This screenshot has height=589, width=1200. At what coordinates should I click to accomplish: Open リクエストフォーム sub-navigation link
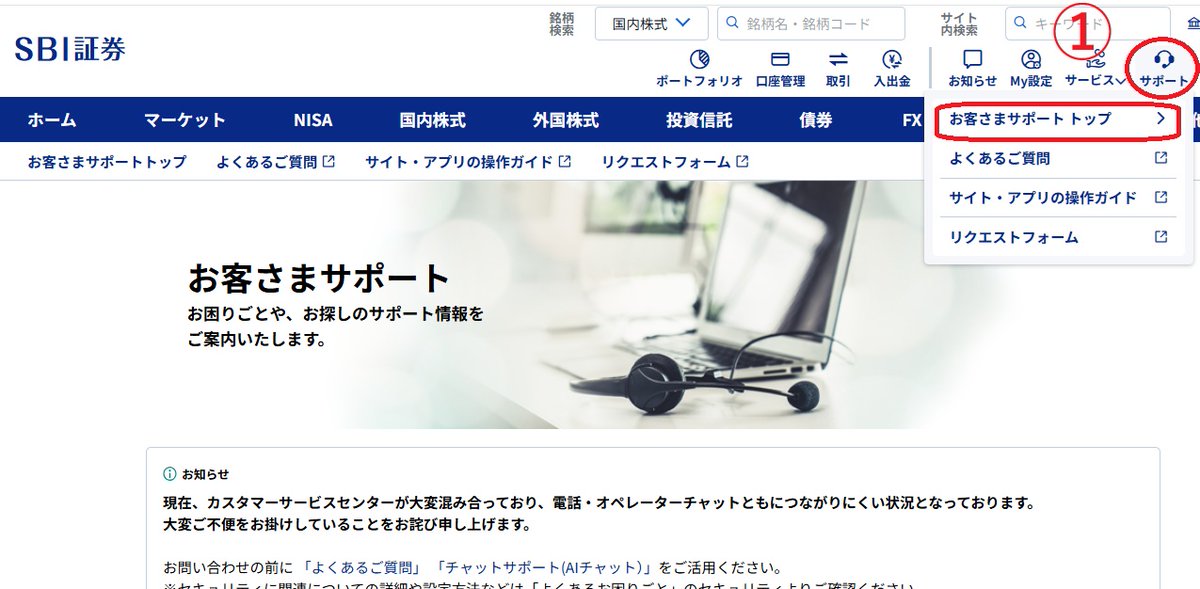(675, 161)
